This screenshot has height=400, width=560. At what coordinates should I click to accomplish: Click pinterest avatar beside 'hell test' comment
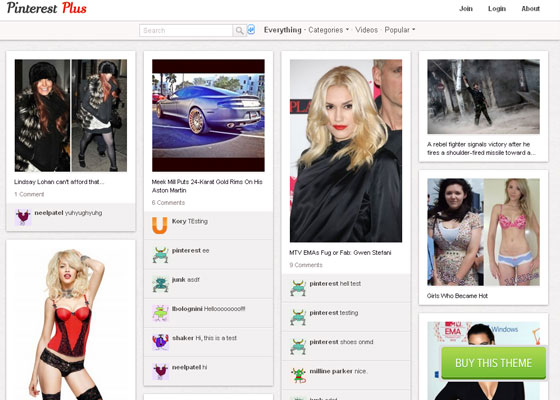298,288
